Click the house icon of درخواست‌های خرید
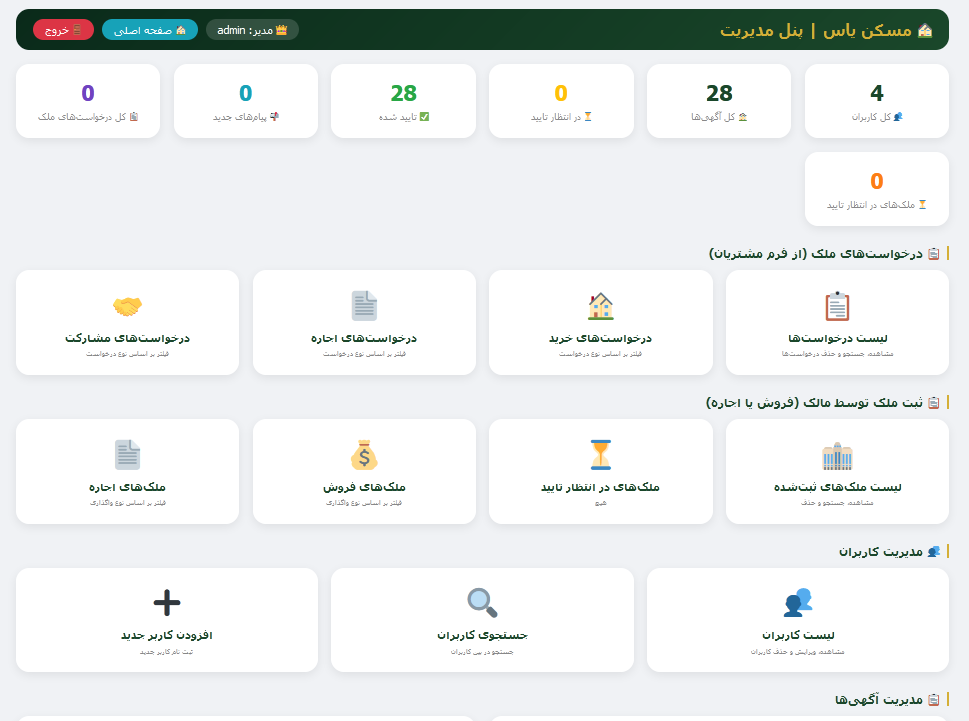 pos(601,306)
